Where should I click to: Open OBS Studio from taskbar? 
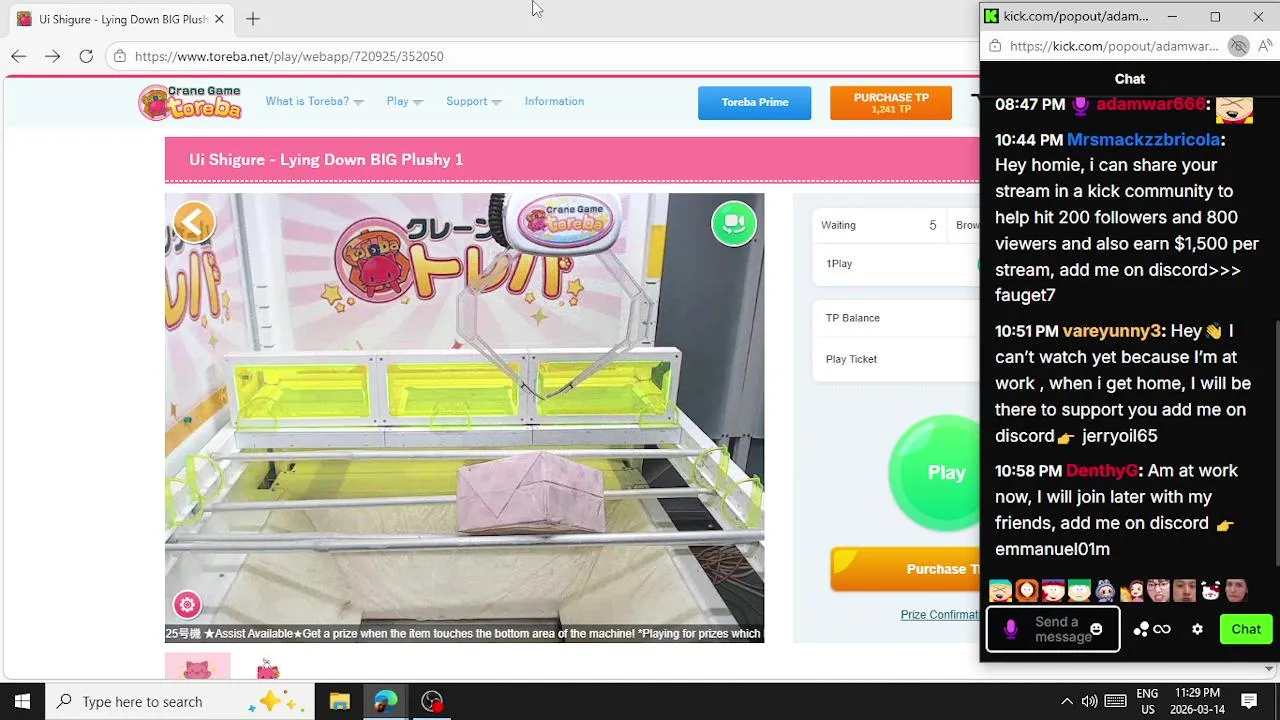(432, 701)
